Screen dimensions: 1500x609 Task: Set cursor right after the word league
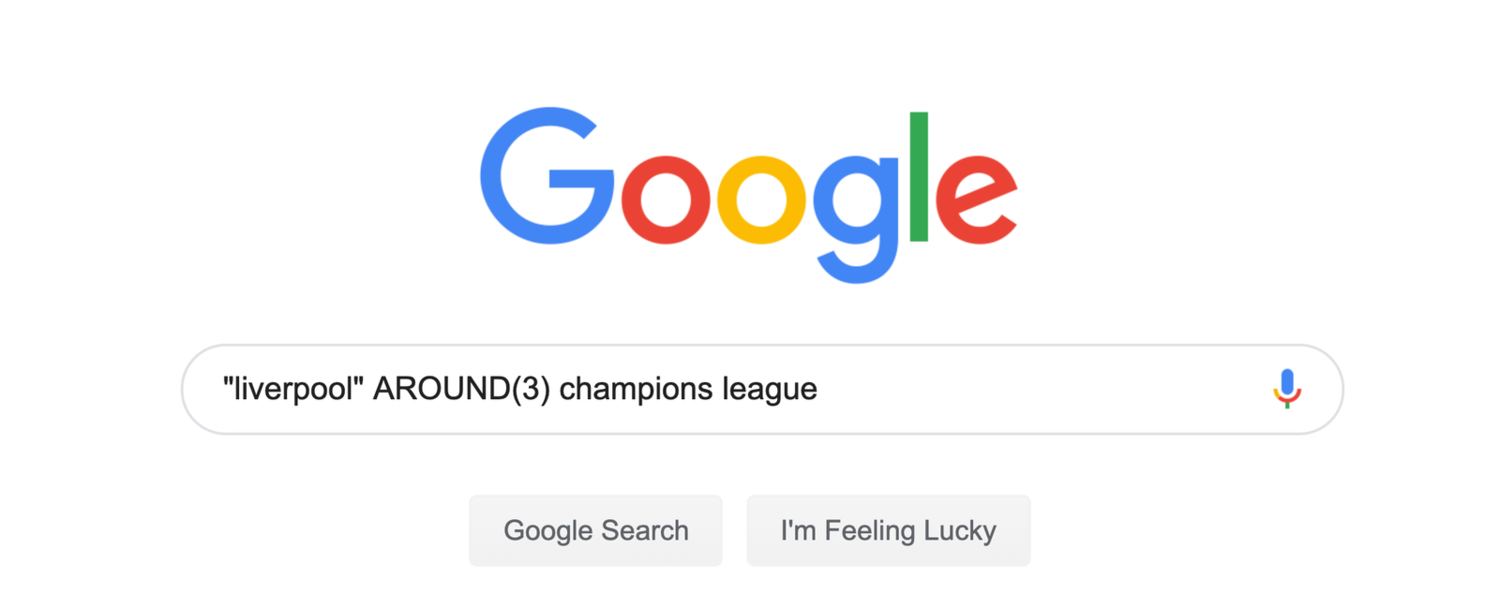pyautogui.click(x=819, y=389)
